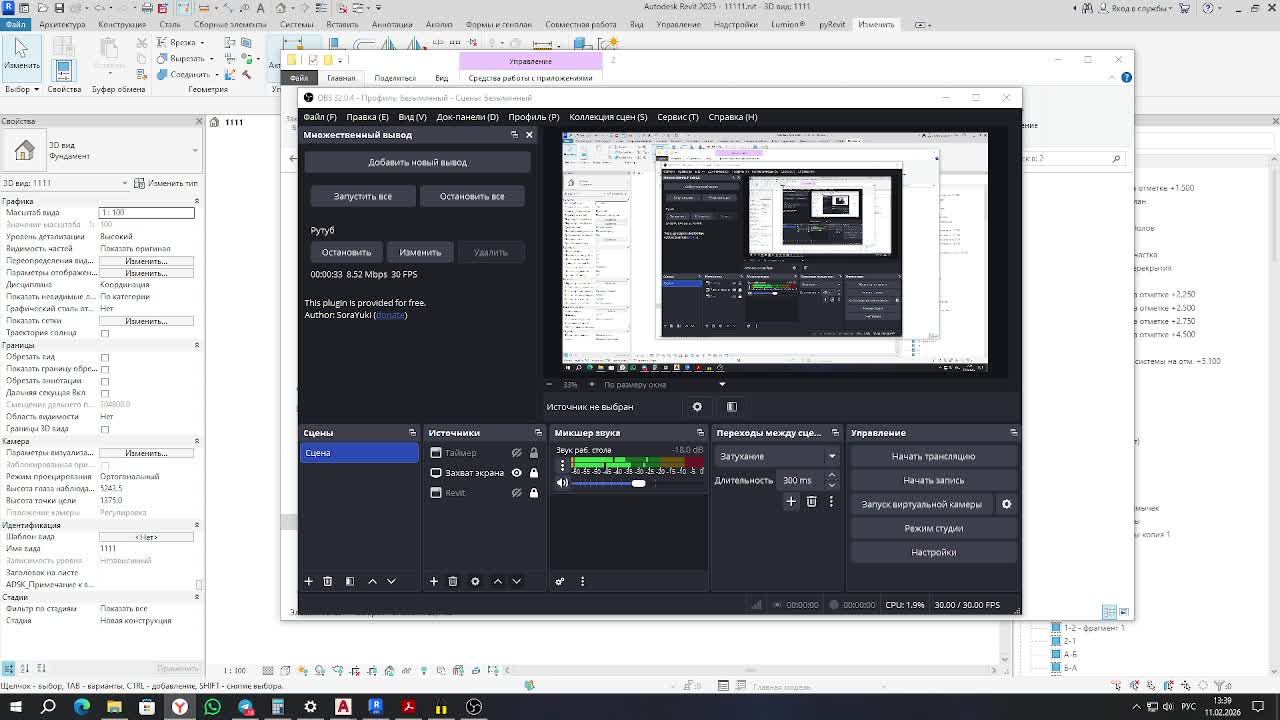Switch to Revit Архитектура ribbon tab
This screenshot has width=1280, height=720.
(x=62, y=24)
